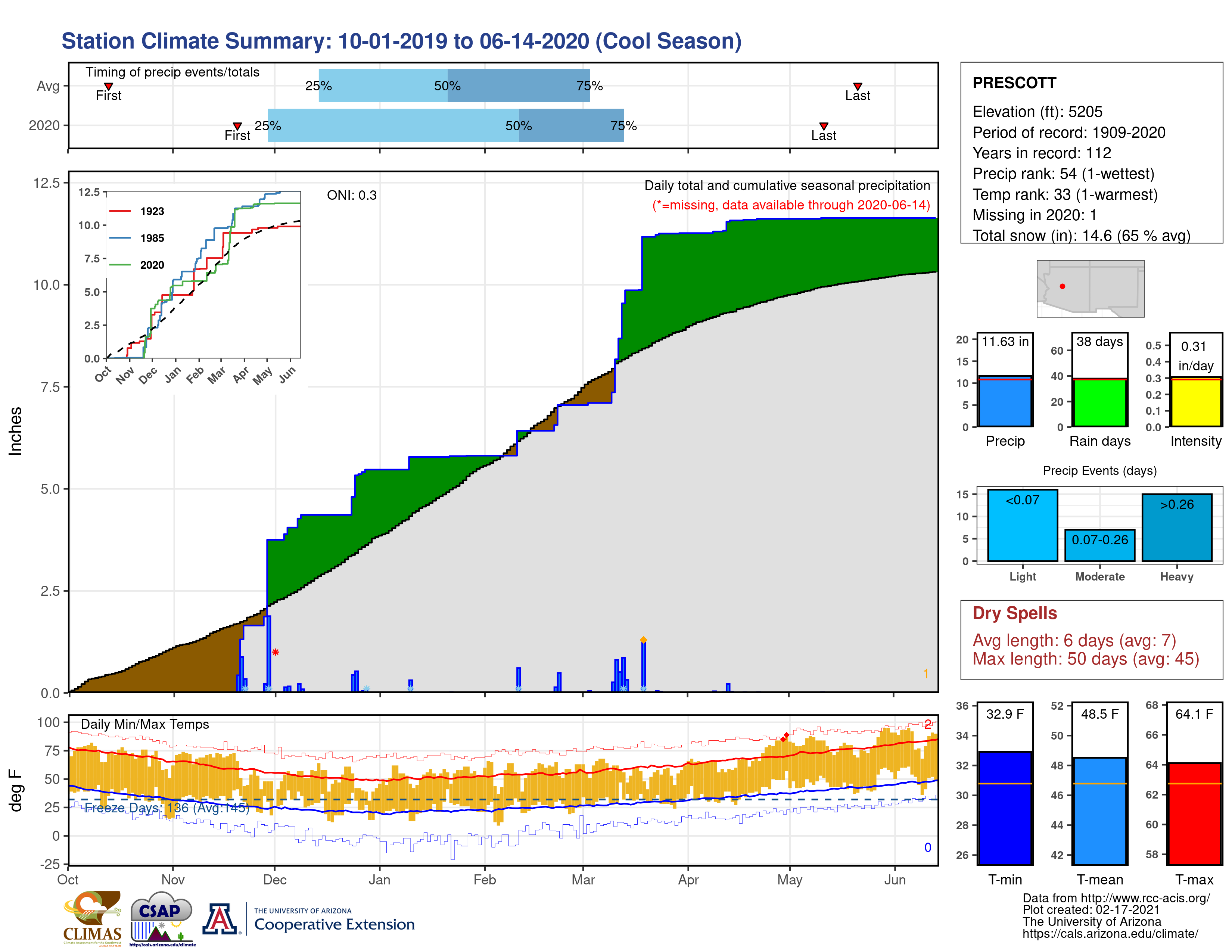Image resolution: width=1232 pixels, height=952 pixels.
Task: Click the light blue T-mean bar
Action: point(1100,811)
